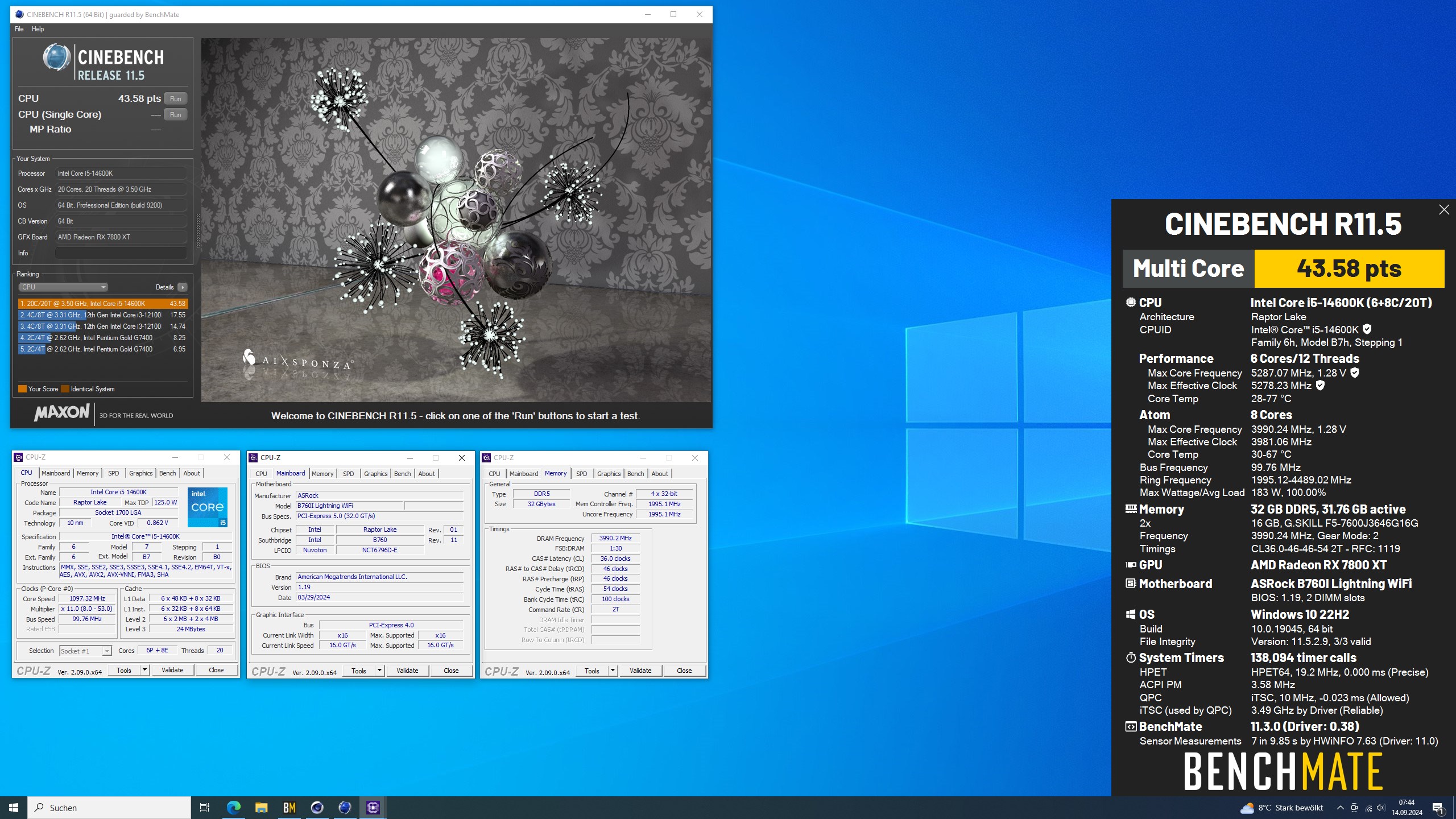The image size is (1456, 819).
Task: Launch Microsoft Edge from the taskbar
Action: [233, 808]
